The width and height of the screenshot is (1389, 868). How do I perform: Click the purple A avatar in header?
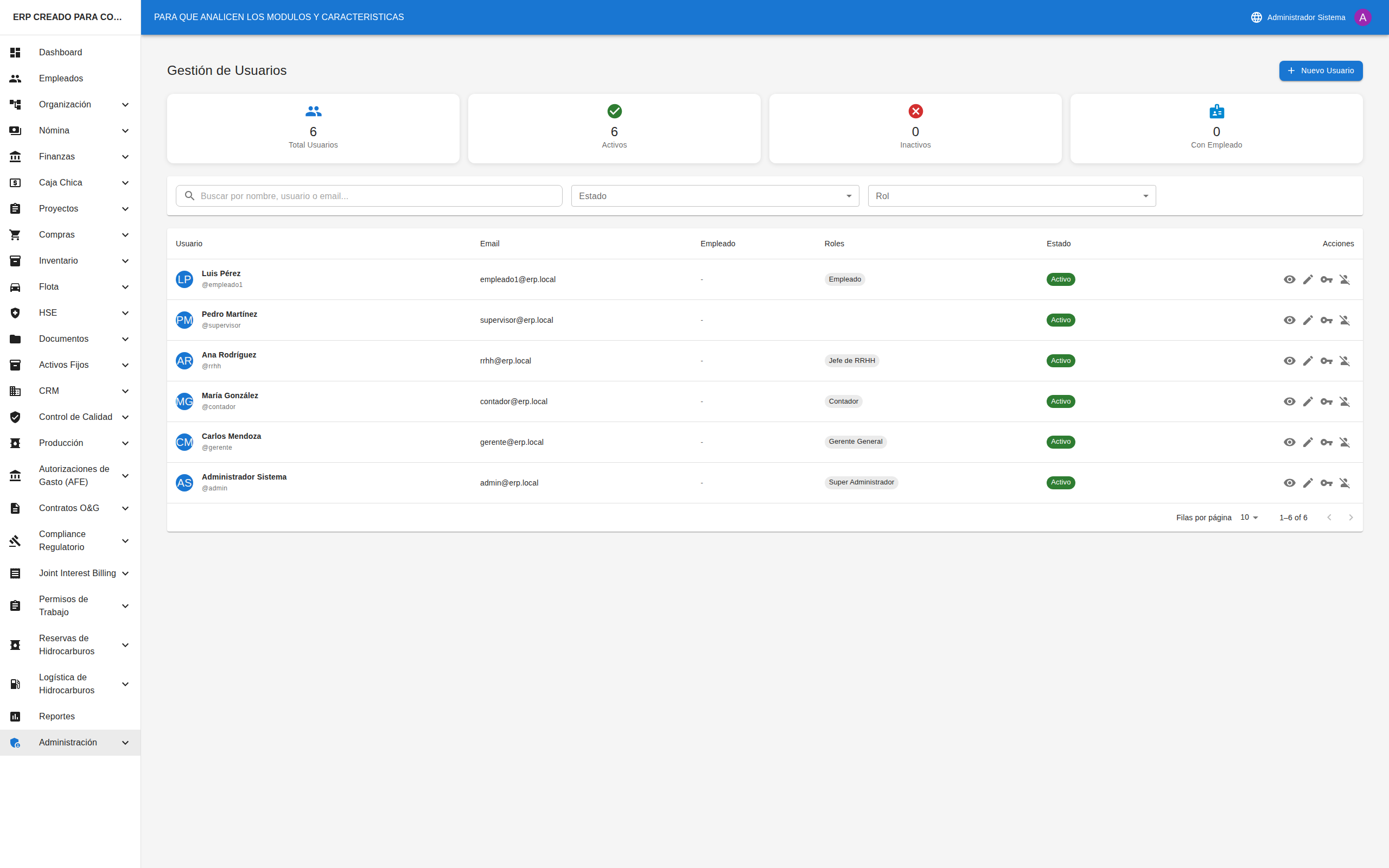(x=1362, y=17)
